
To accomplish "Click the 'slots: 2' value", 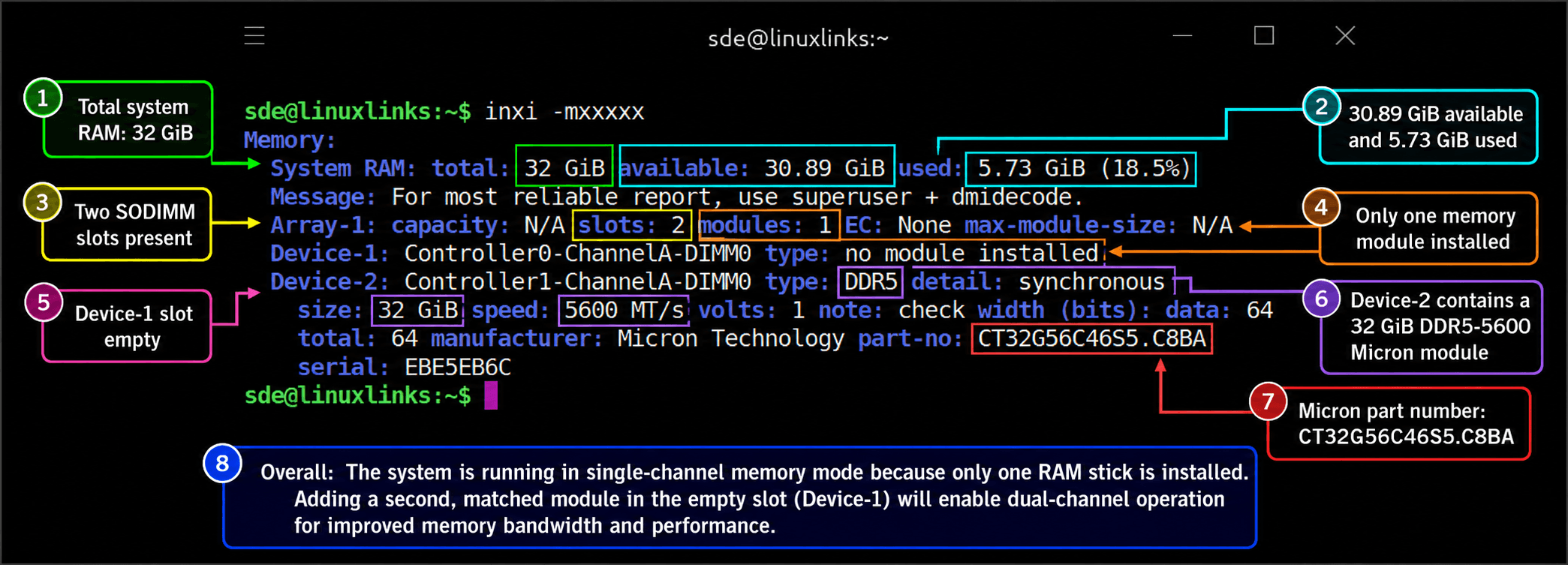I will (x=631, y=226).
